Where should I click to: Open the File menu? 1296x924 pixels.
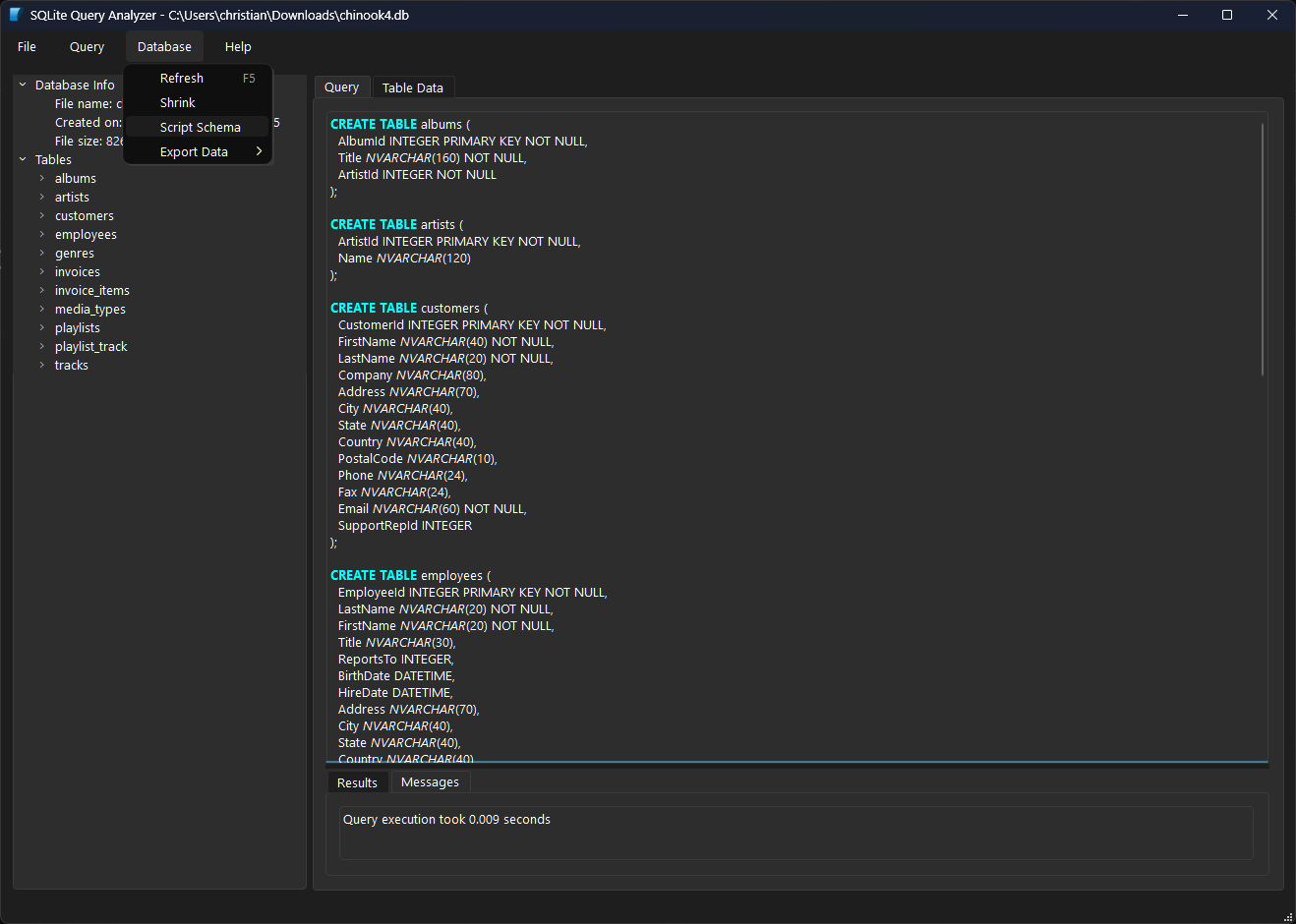[27, 46]
